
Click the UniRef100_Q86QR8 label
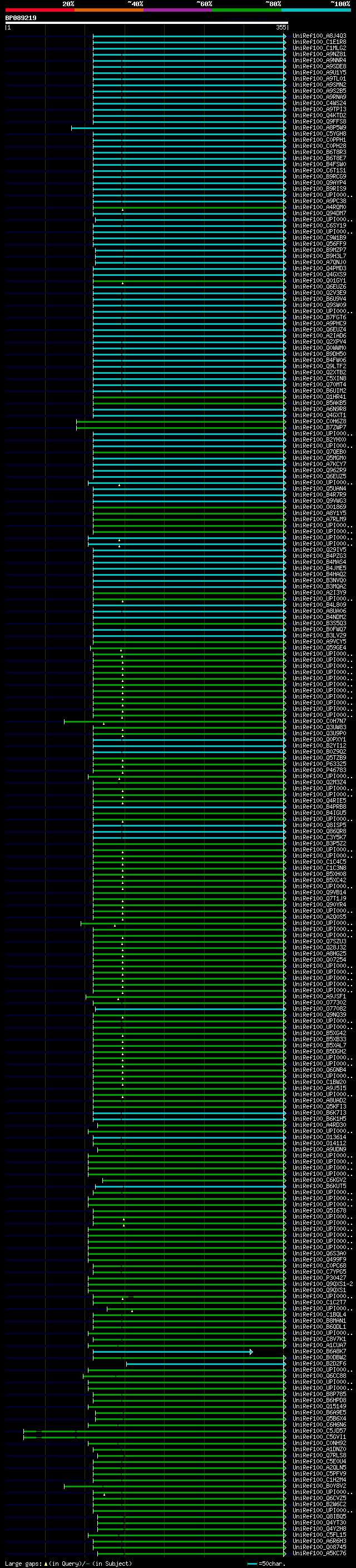click(319, 832)
